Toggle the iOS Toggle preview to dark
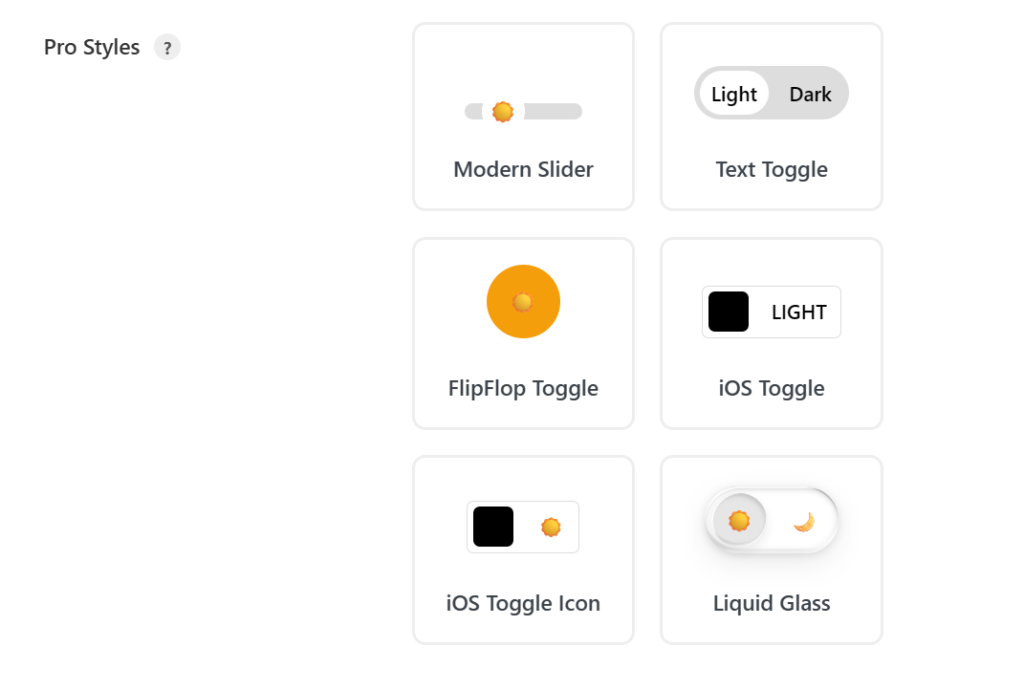 pyautogui.click(x=770, y=311)
